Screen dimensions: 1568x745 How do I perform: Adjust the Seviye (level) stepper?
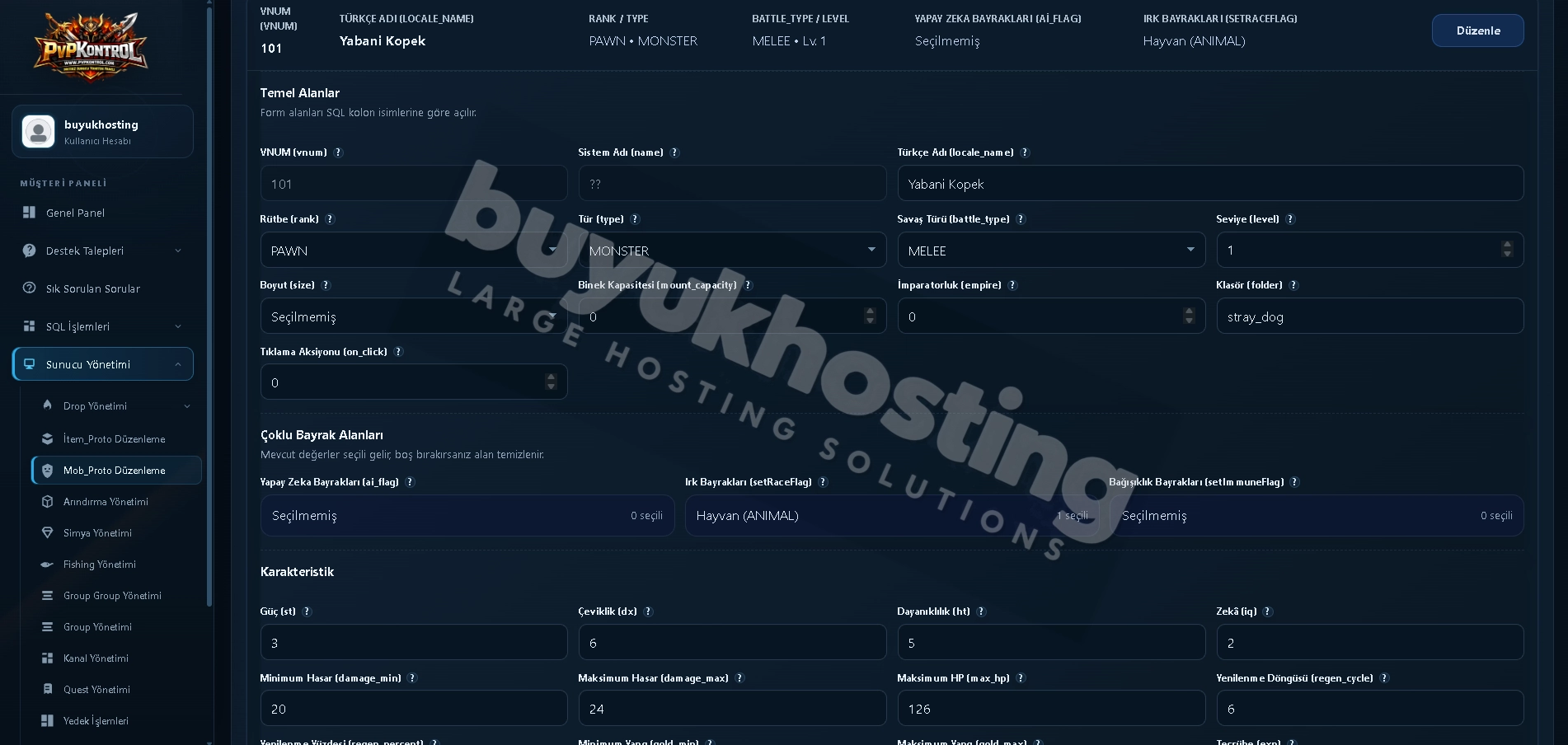click(1507, 249)
